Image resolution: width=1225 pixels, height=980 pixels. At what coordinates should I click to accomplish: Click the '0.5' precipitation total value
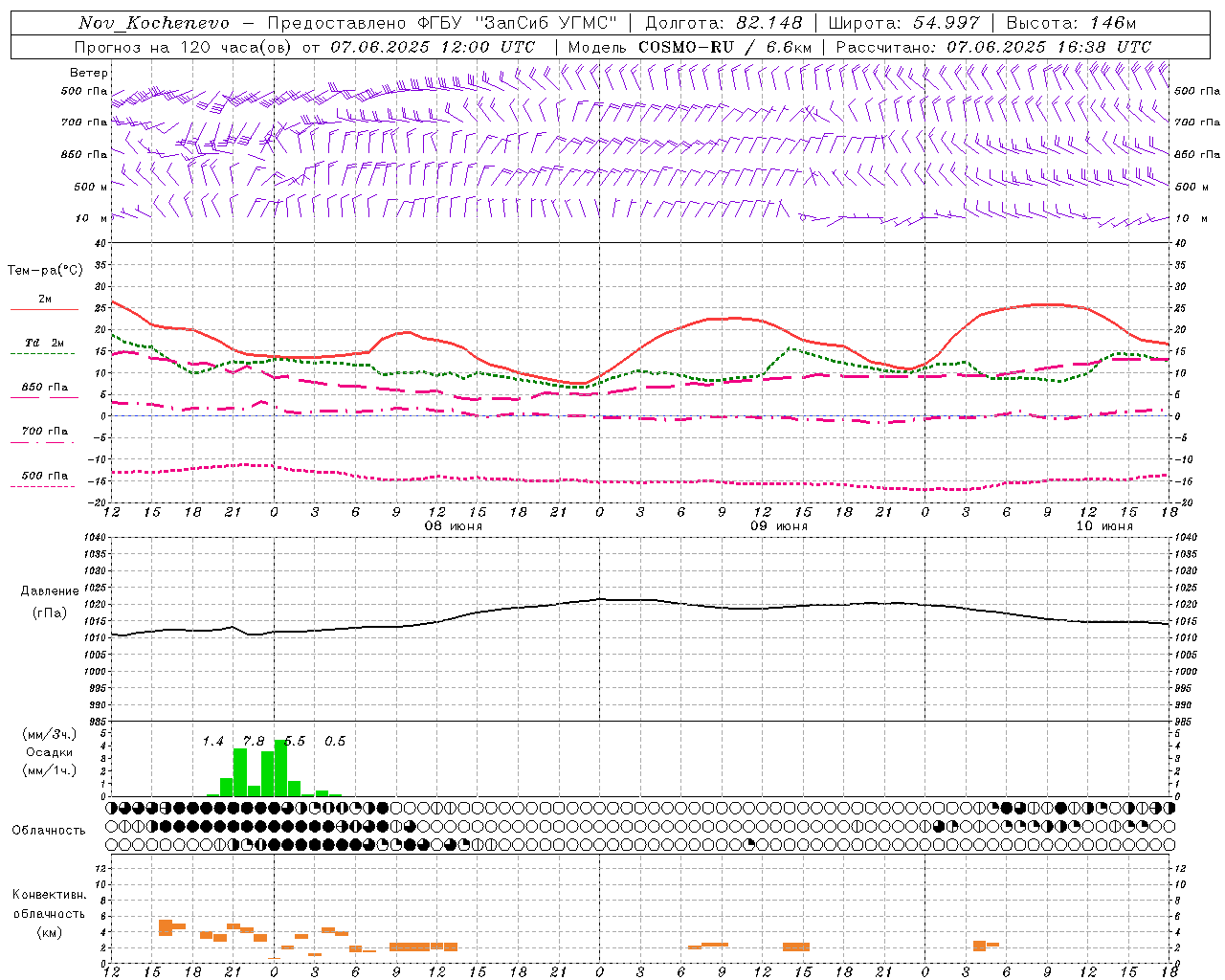pos(335,741)
